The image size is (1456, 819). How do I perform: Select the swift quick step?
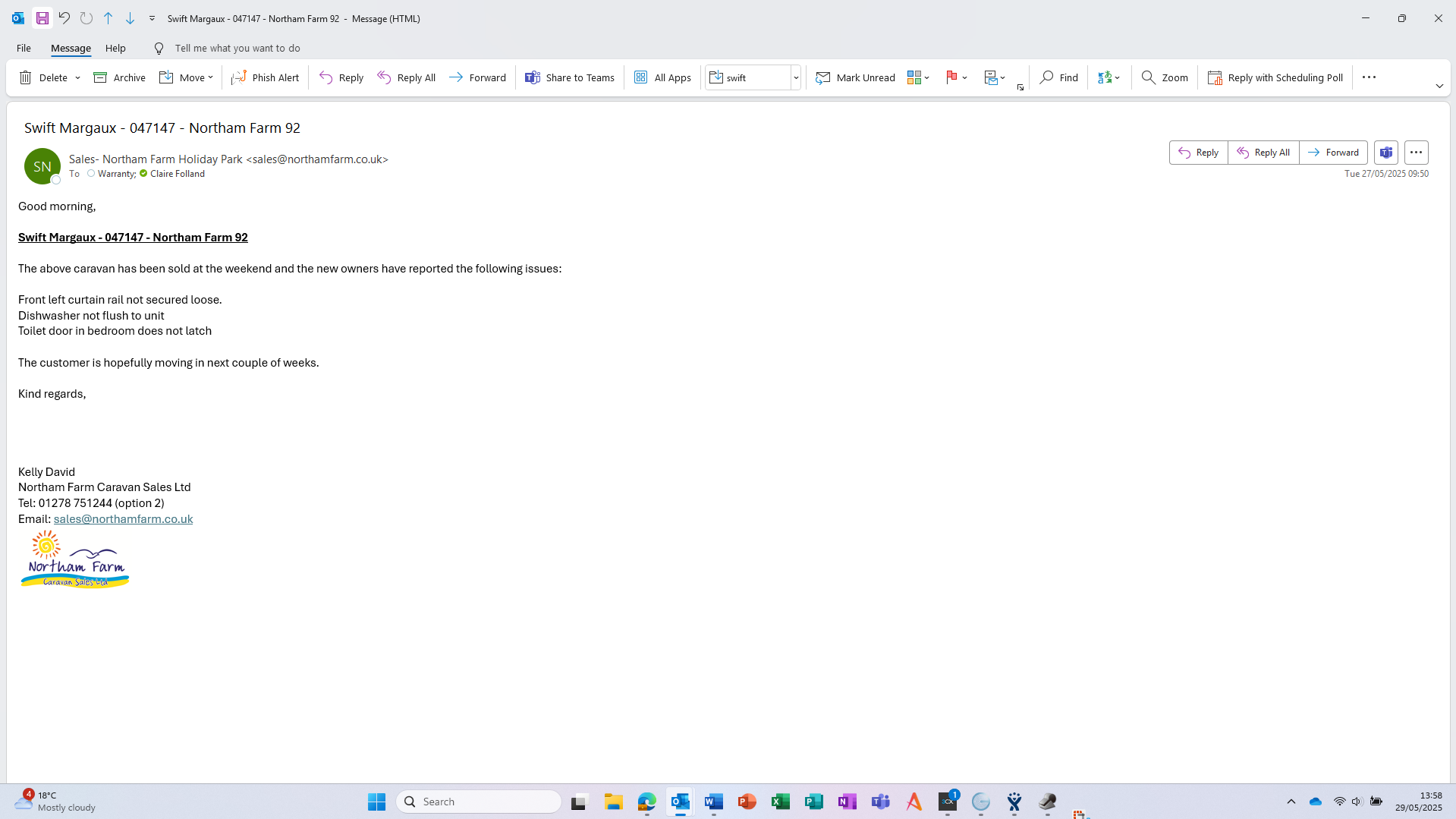tap(747, 77)
